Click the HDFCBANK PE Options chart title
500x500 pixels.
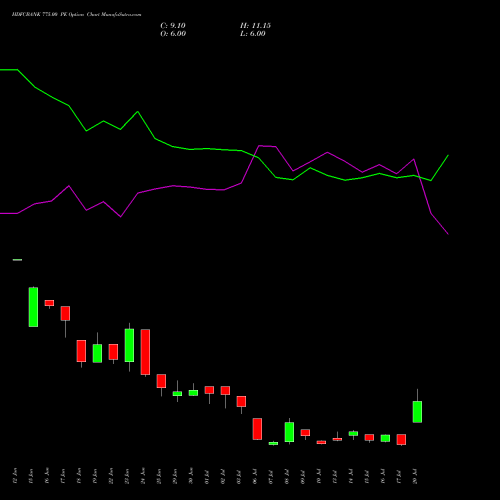click(x=76, y=15)
